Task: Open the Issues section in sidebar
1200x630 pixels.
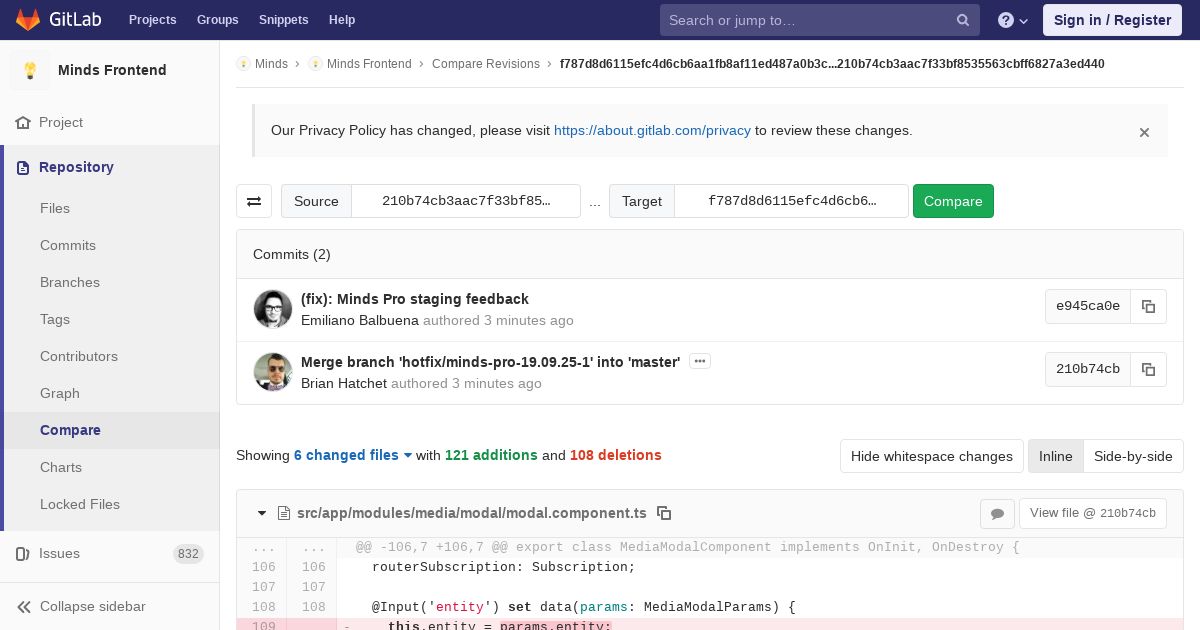Action: coord(109,553)
